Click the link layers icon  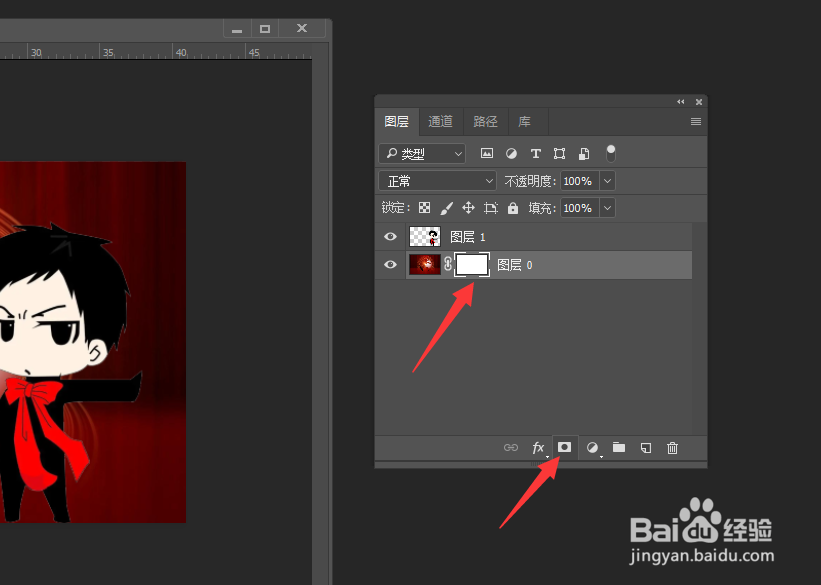pos(511,448)
